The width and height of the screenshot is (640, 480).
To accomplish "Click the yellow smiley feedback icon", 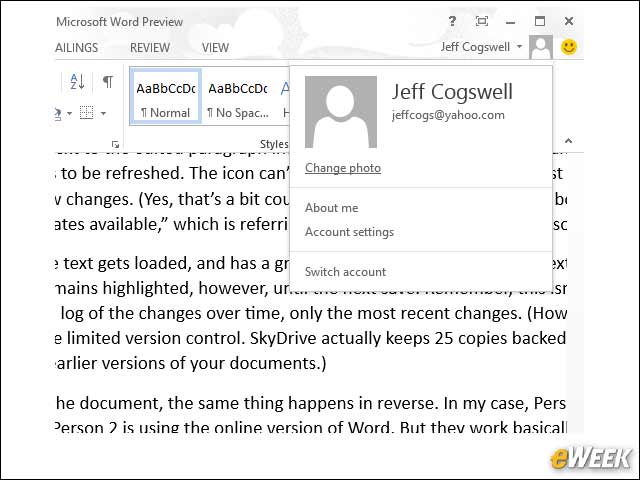I will [x=569, y=47].
